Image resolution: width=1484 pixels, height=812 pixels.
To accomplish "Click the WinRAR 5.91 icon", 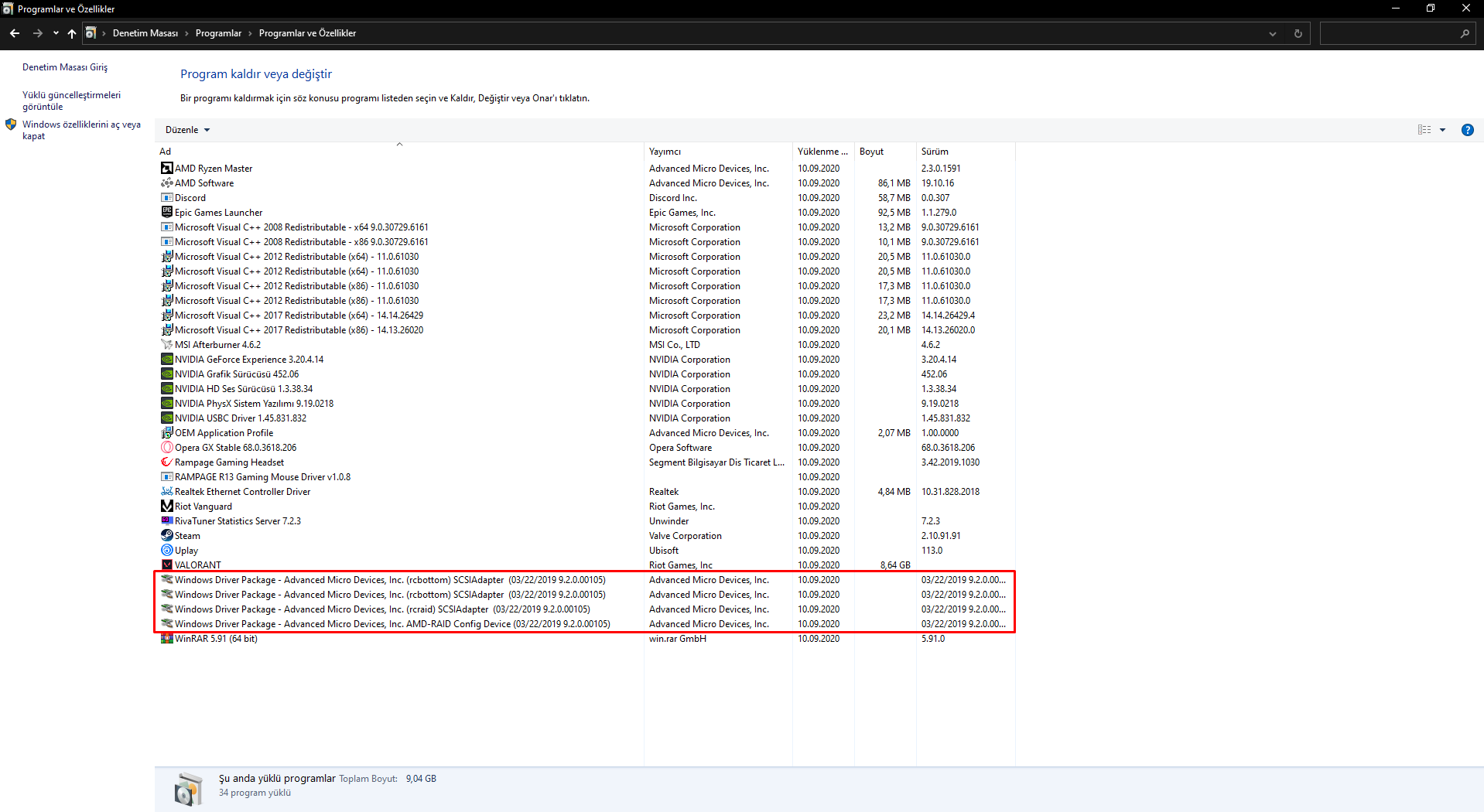I will (166, 638).
